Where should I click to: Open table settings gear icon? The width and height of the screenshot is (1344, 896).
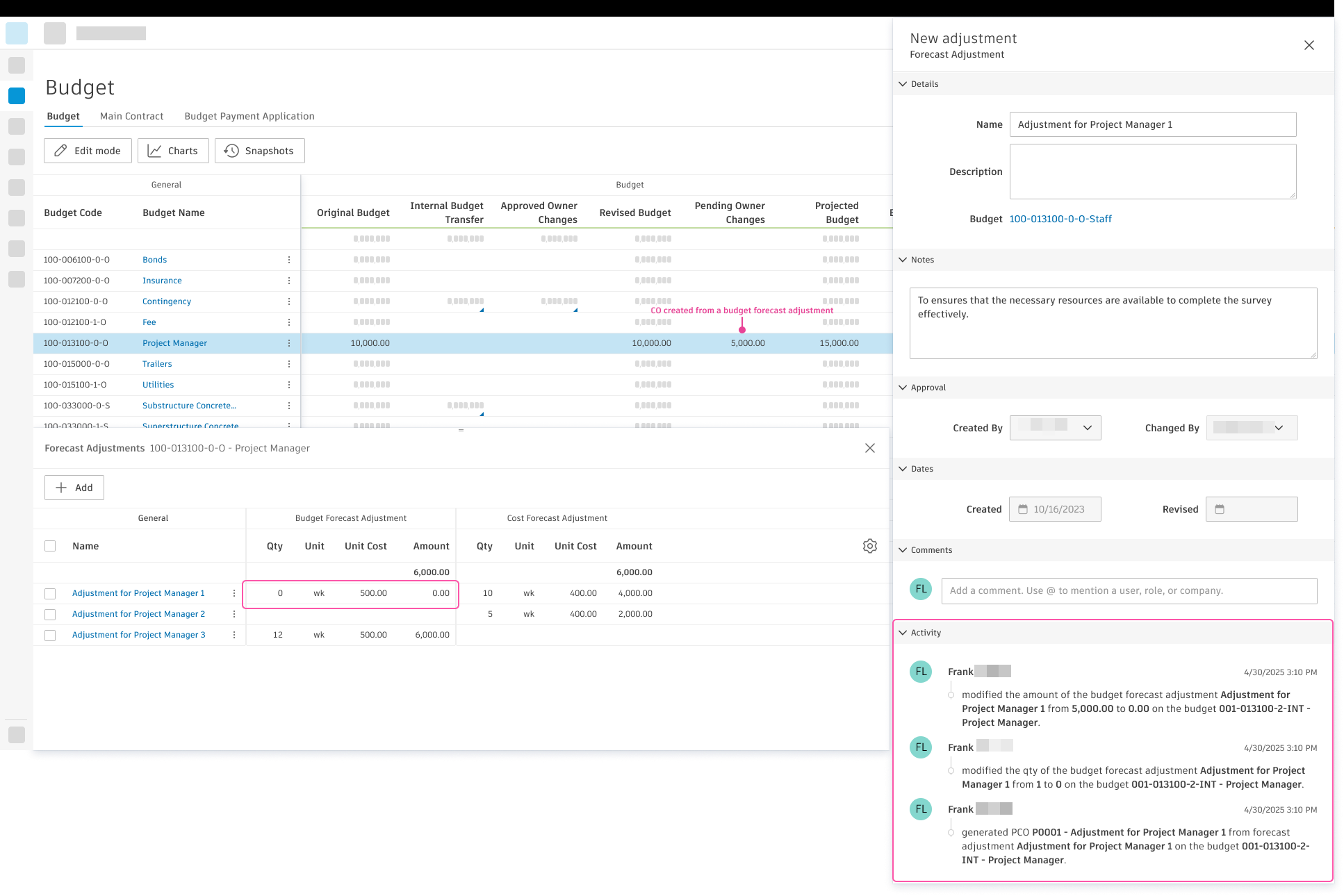(x=869, y=546)
